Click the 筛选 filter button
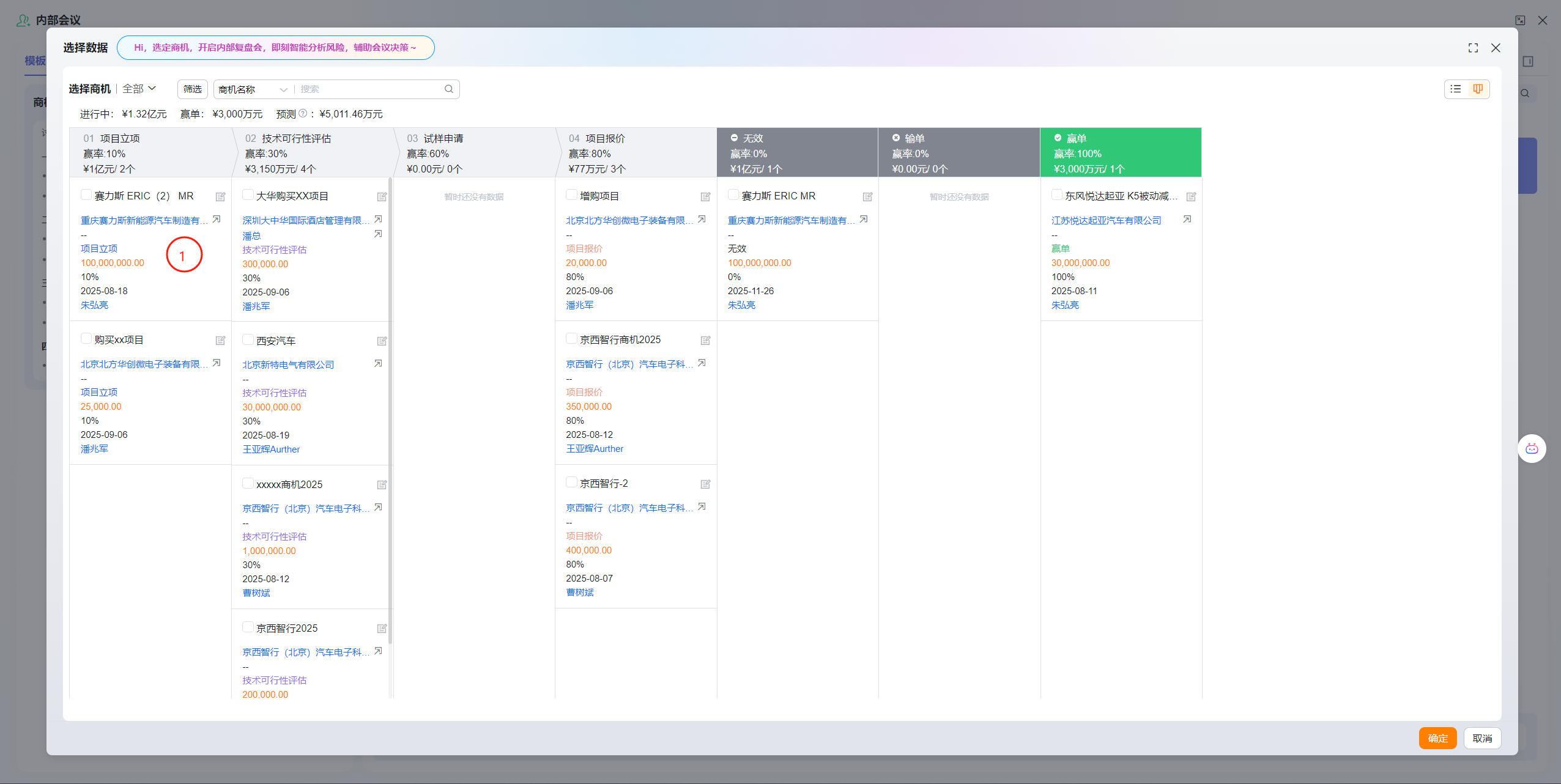The width and height of the screenshot is (1561, 784). tap(193, 89)
